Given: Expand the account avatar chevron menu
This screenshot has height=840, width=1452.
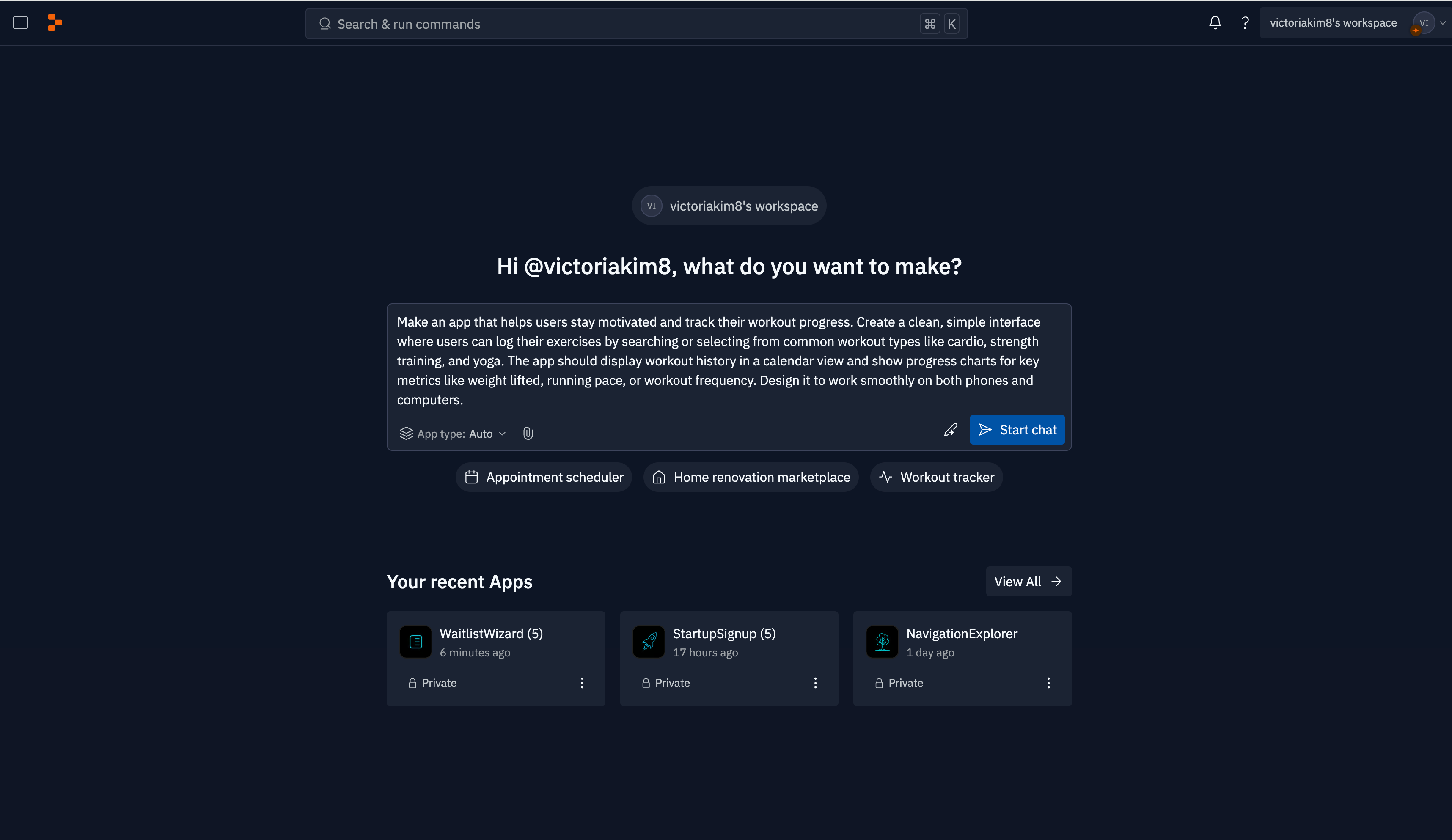Looking at the screenshot, I should (1442, 23).
